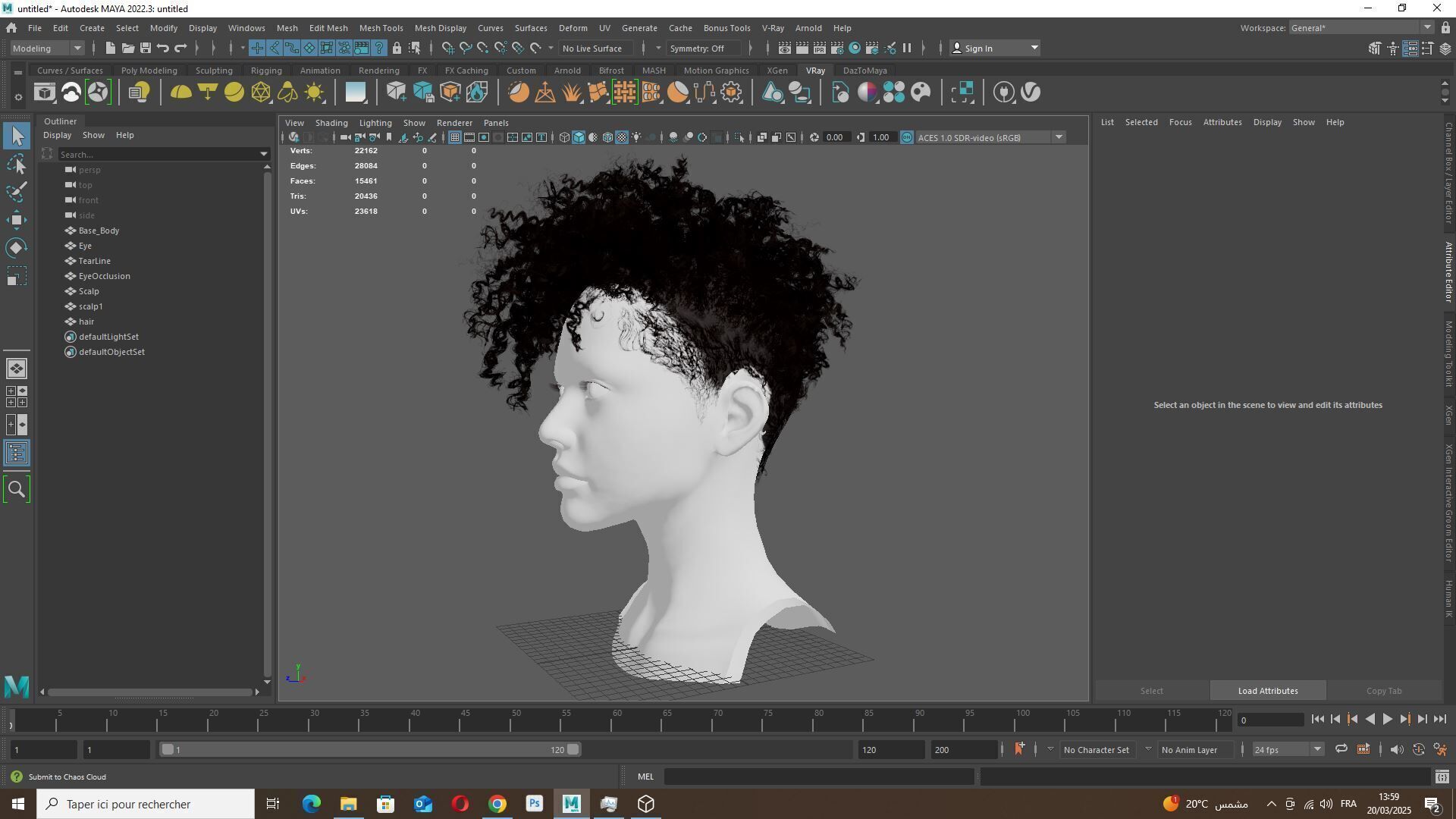The width and height of the screenshot is (1456, 819).
Task: Click the MEL command line input
Action: pos(819,777)
